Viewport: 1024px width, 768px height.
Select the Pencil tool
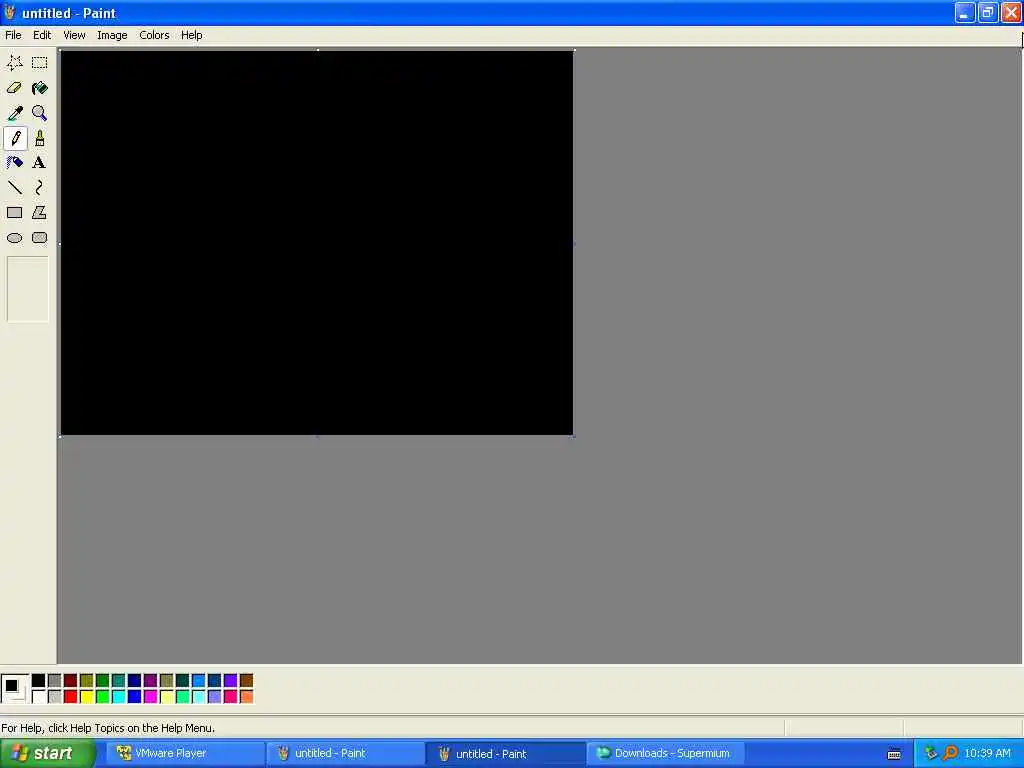15,138
